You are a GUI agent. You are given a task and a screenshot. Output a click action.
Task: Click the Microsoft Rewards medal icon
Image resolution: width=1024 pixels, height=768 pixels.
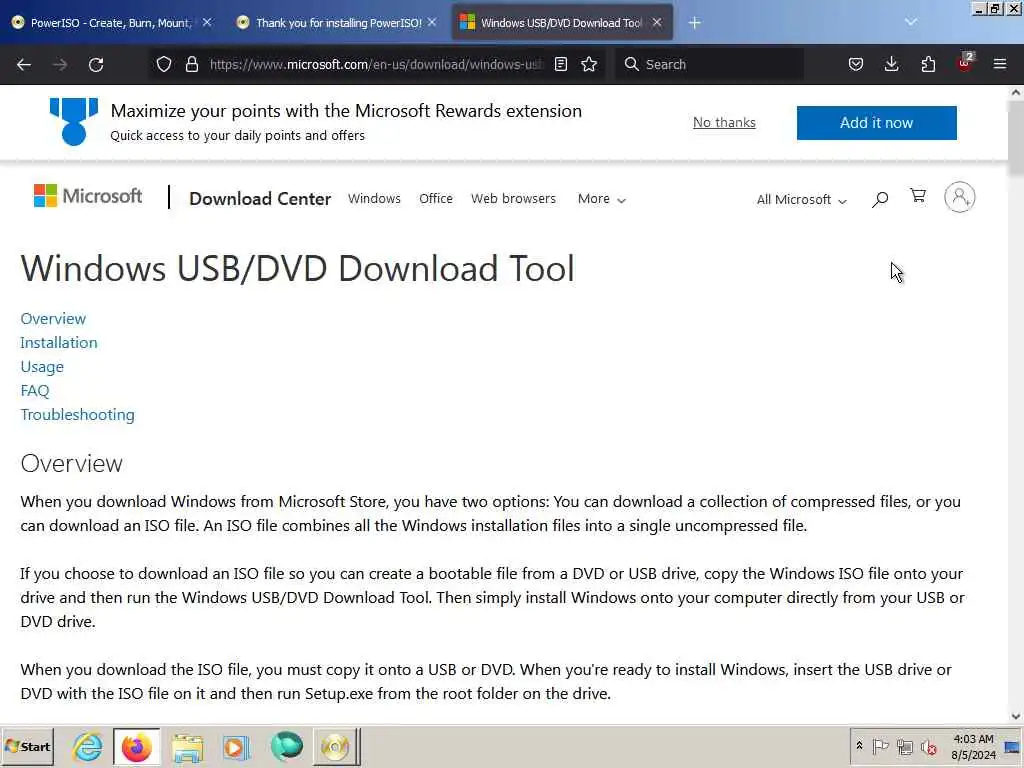point(74,121)
